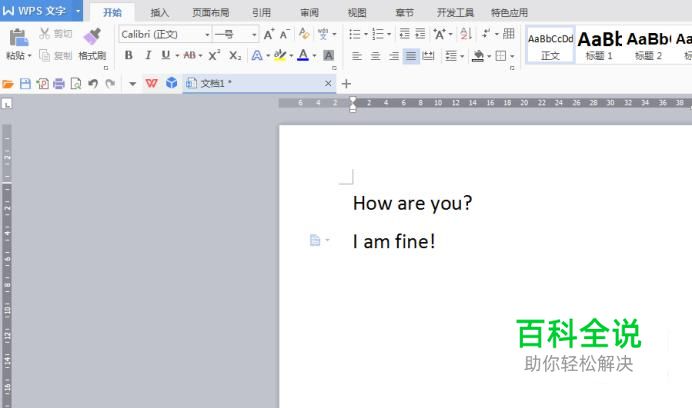Screen dimensions: 692x408
Task: Insert table grid icon in paragraph group
Action: pyautogui.click(x=508, y=34)
